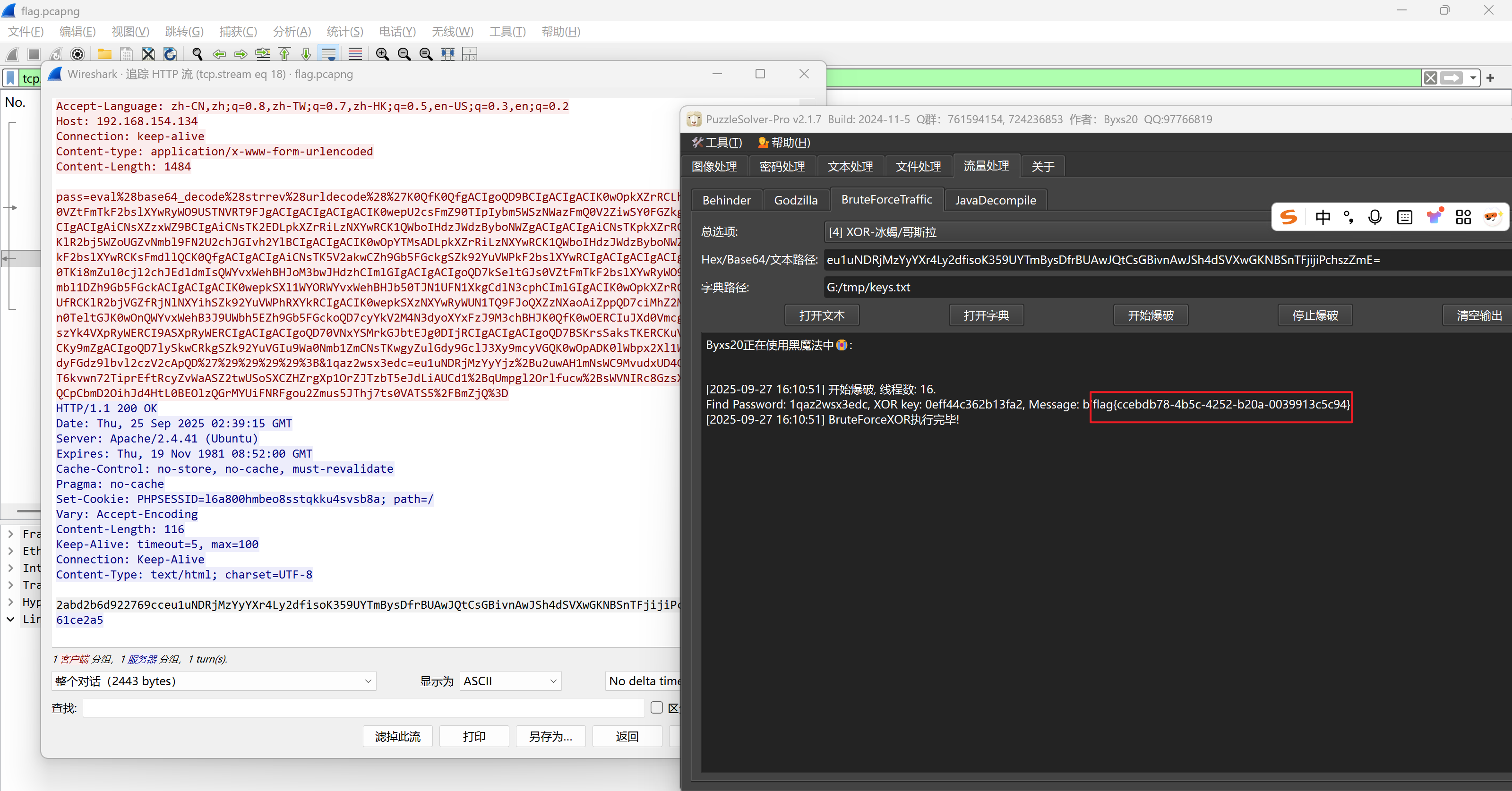1512x791 pixels.
Task: Click the reload capture file icon
Action: pyautogui.click(x=170, y=54)
